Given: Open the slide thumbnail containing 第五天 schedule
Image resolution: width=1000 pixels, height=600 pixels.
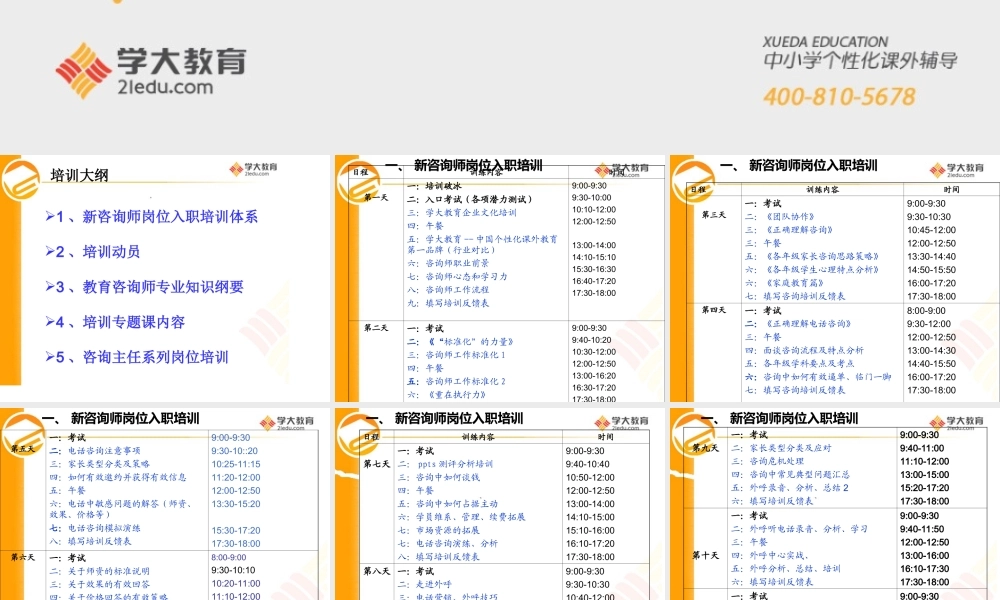Looking at the screenshot, I should point(165,504).
